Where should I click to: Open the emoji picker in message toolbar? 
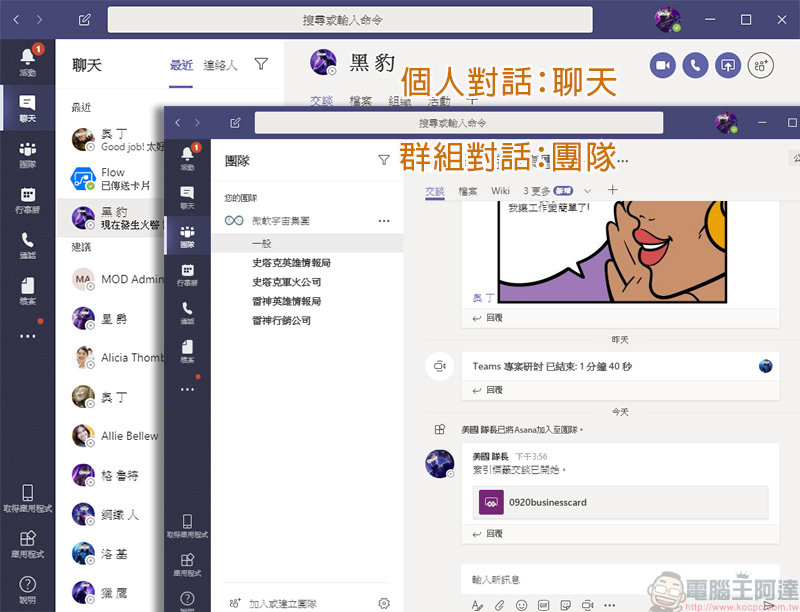521,605
